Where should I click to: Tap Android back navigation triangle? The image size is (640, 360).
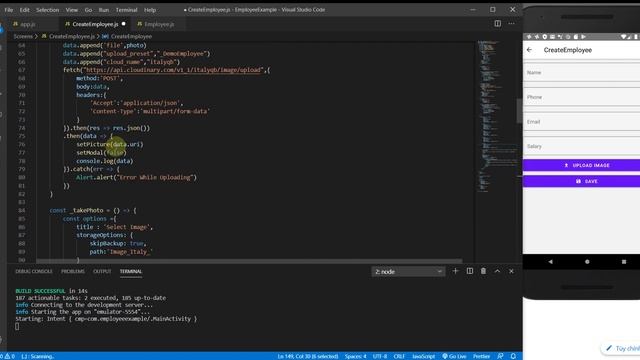coord(550,262)
